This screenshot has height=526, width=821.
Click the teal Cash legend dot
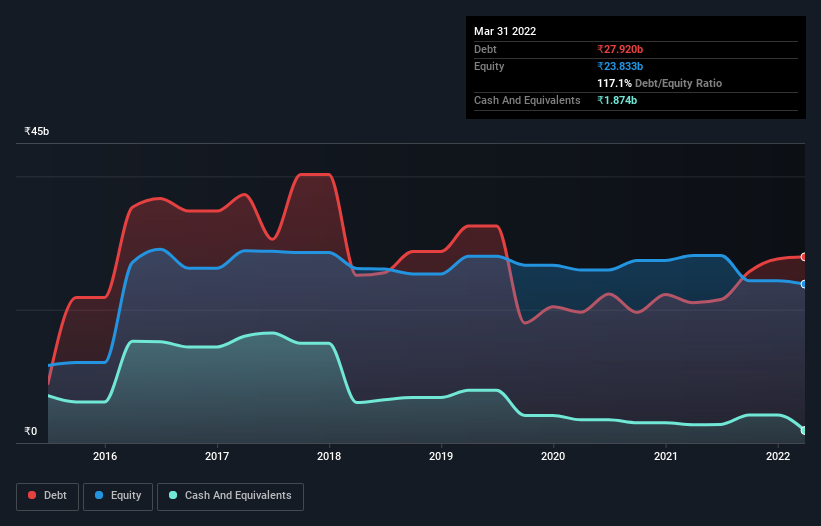173,495
